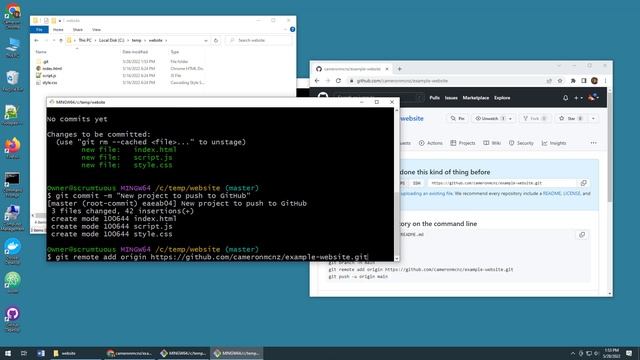Viewport: 640px width, 360px height.
Task: Sort by the Date modified column
Action: pos(135,52)
